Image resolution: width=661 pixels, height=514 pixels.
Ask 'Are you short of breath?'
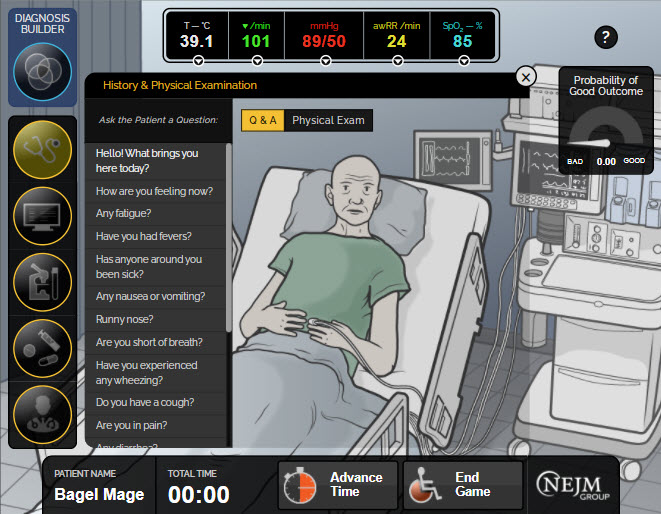[x=156, y=342]
